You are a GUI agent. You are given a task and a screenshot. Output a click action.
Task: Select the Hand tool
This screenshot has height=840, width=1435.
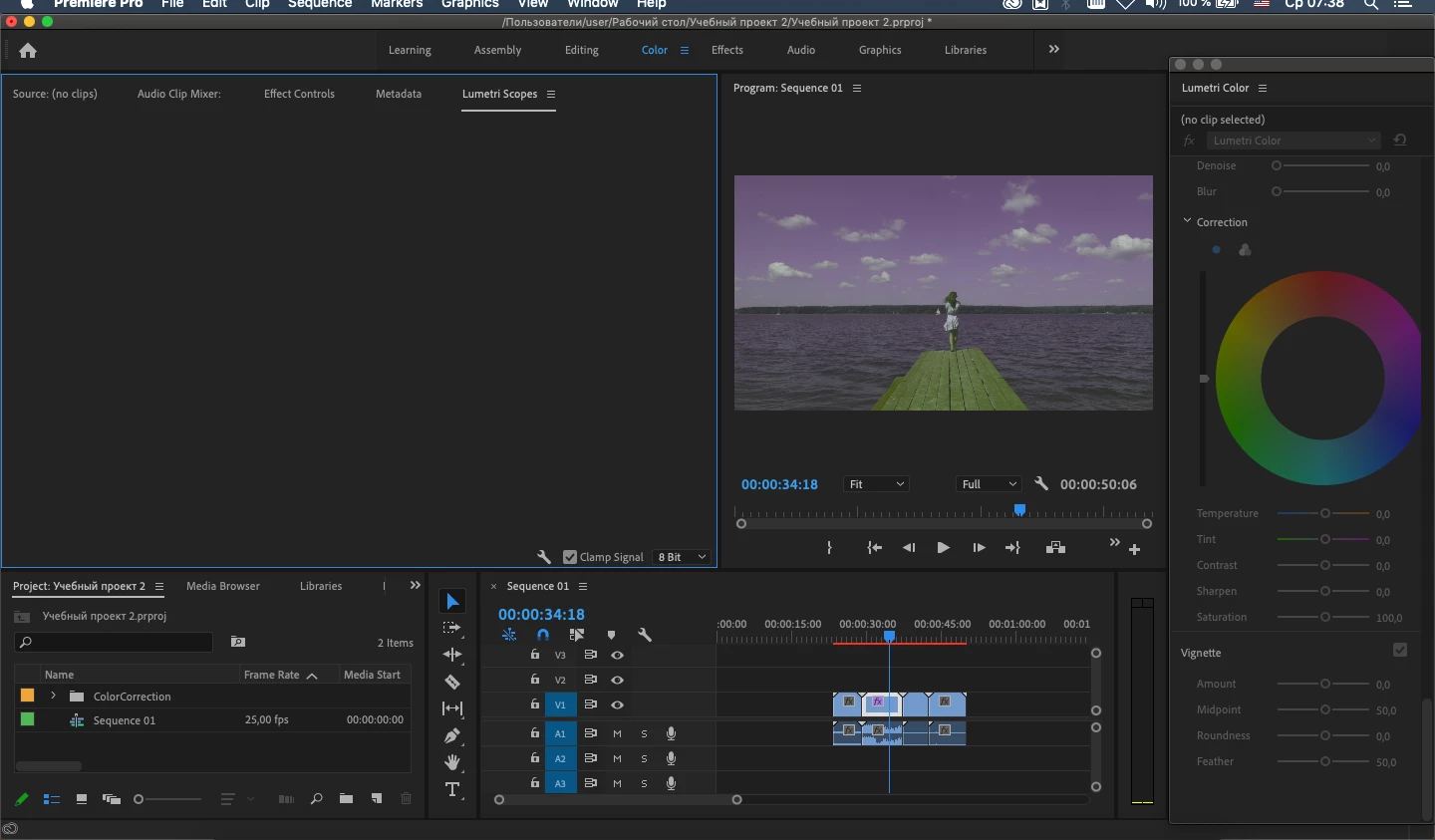pyautogui.click(x=452, y=762)
